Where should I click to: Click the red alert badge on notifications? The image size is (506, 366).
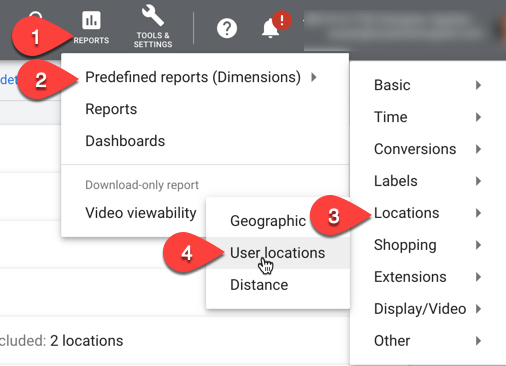click(282, 20)
